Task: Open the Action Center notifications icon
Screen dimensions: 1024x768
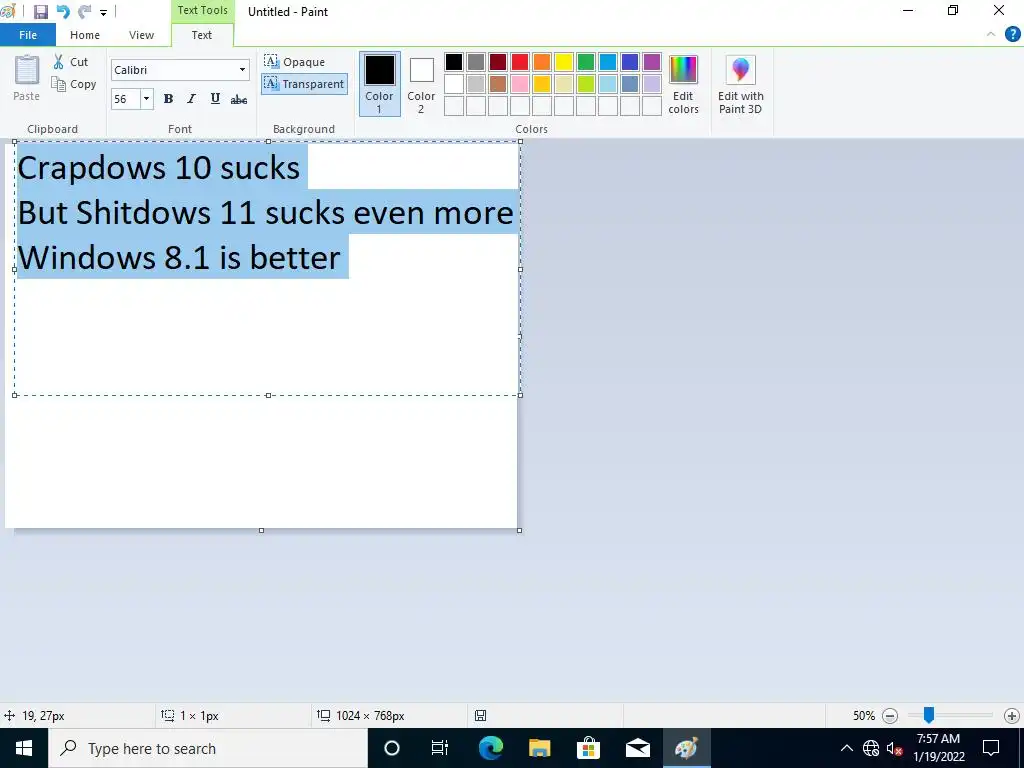Action: [991, 748]
